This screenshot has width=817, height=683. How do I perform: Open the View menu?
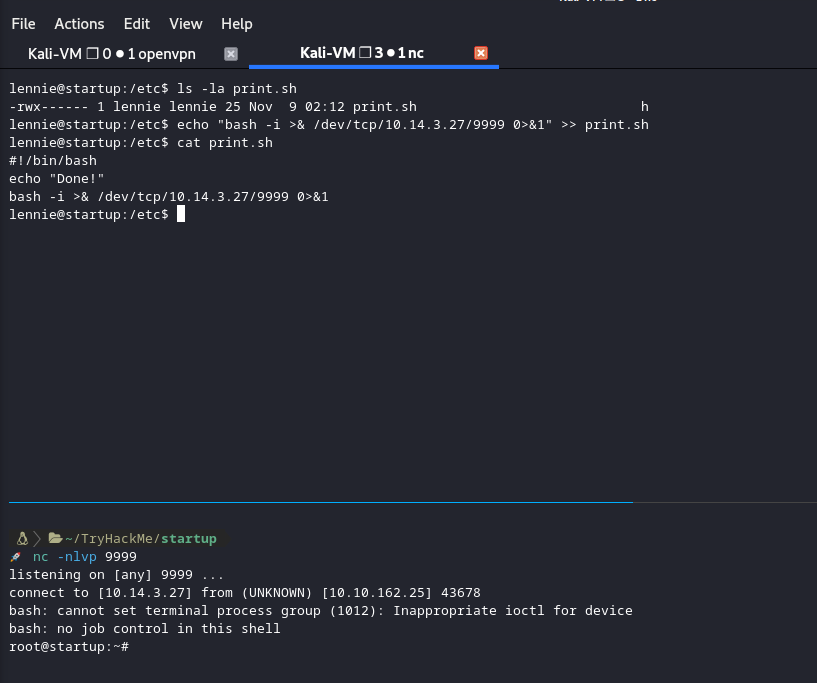(185, 24)
